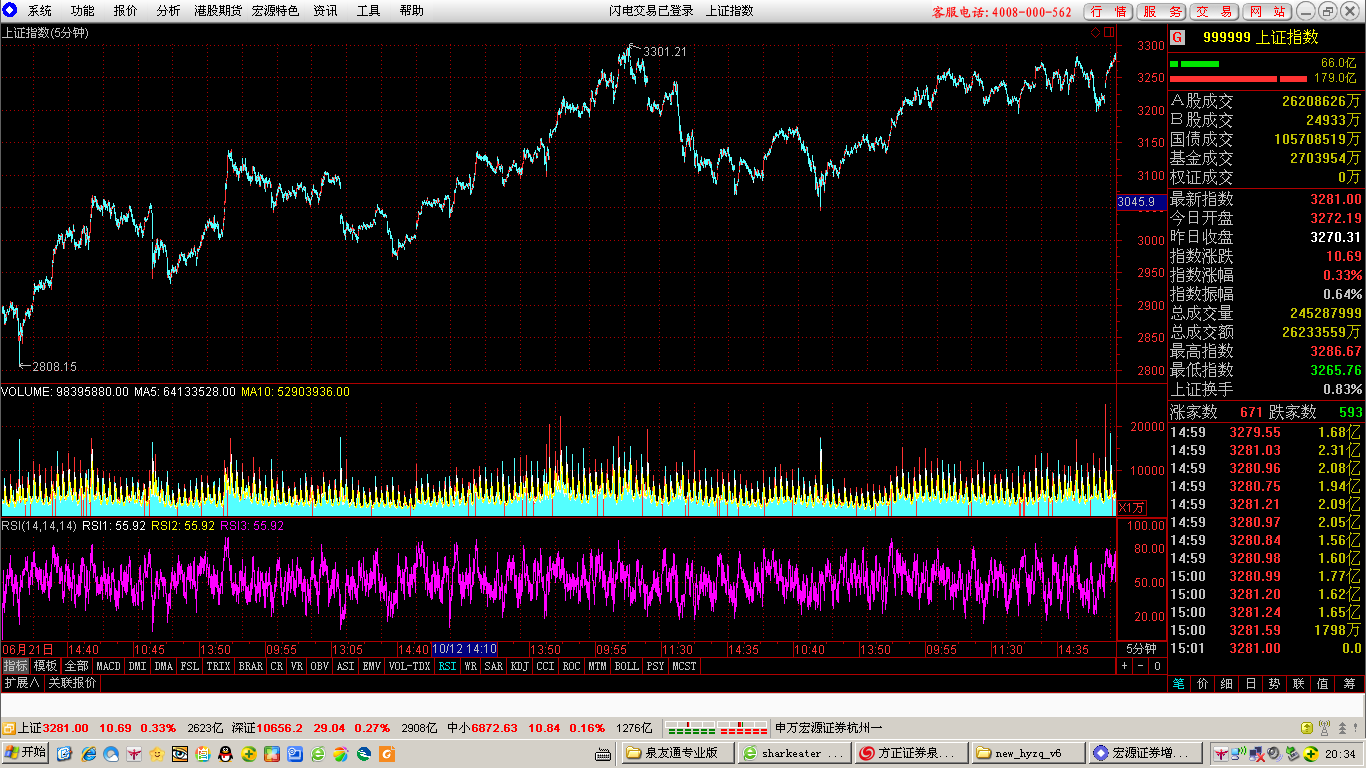The image size is (1366, 768).
Task: Click the yellow star face quick launch icon
Action: [x=157, y=753]
